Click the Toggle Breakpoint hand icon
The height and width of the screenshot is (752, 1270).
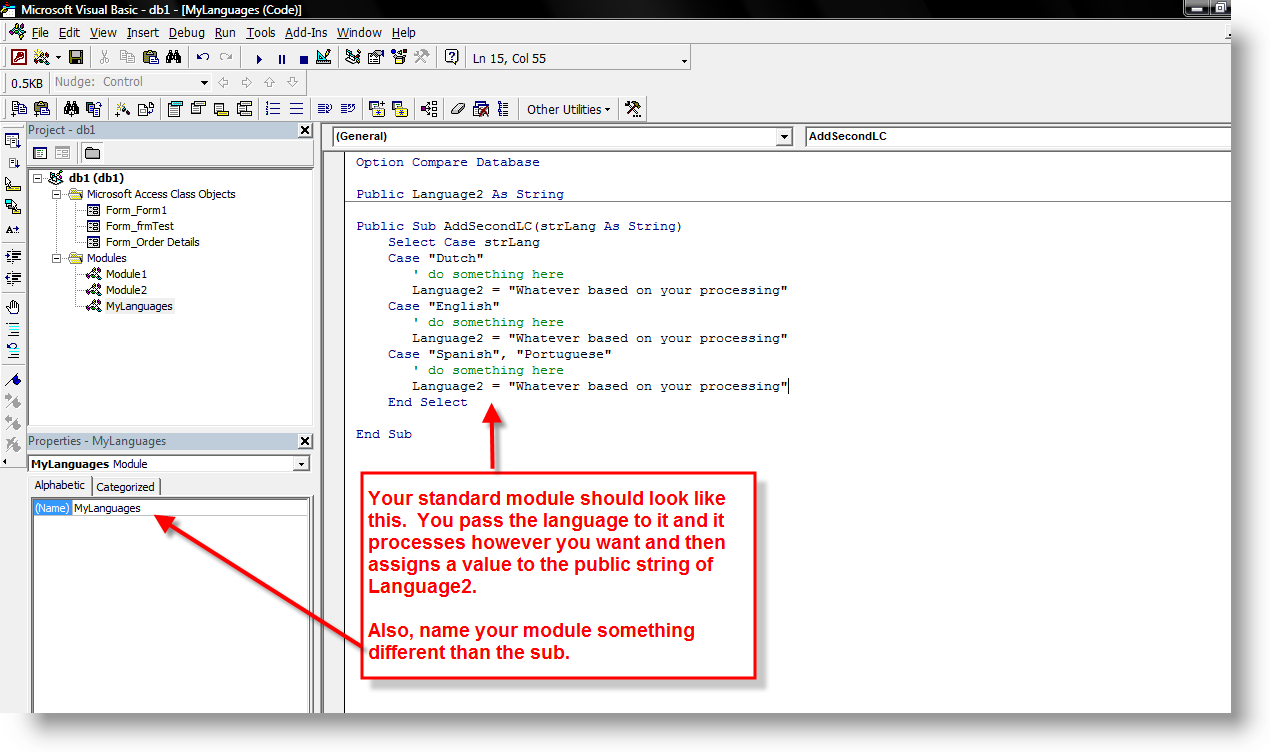click(x=13, y=306)
